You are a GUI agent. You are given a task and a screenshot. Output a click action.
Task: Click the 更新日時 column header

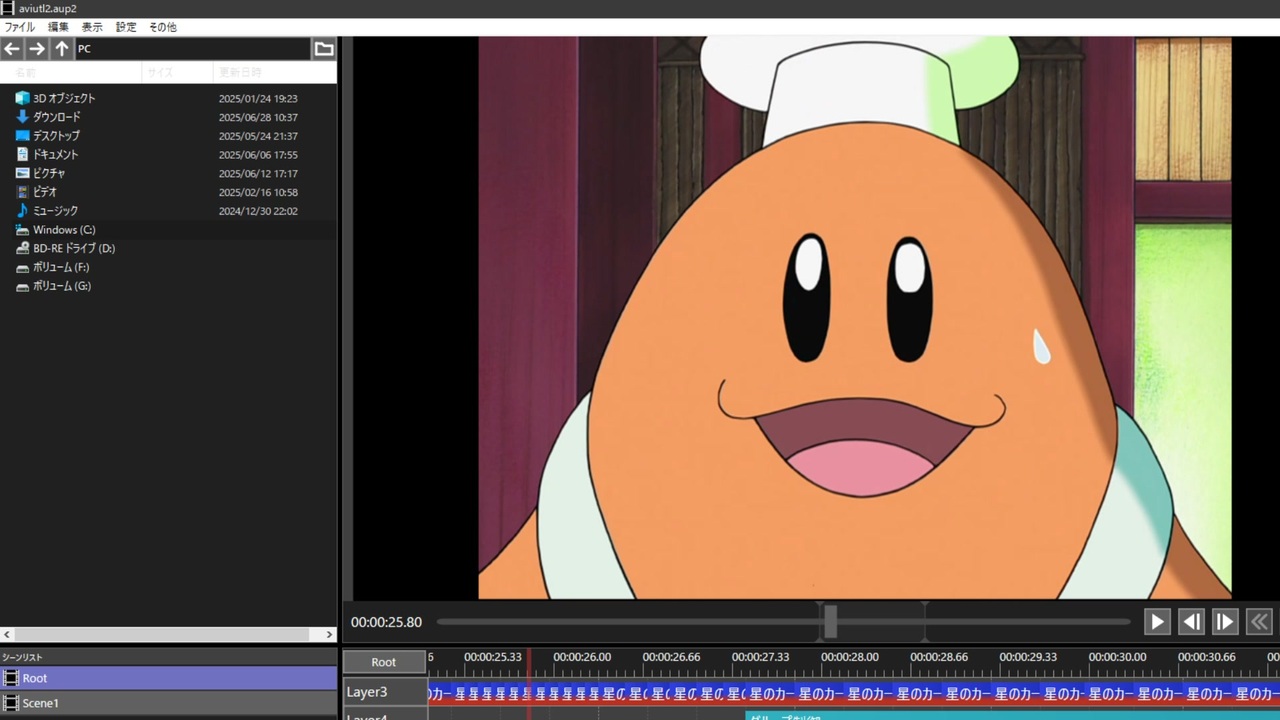[240, 73]
